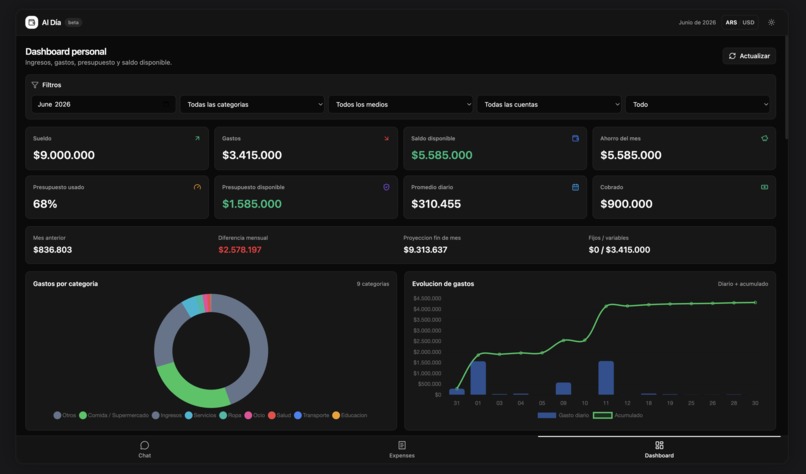The height and width of the screenshot is (474, 806).
Task: Click the Promedio diario calendar icon
Action: coord(575,187)
